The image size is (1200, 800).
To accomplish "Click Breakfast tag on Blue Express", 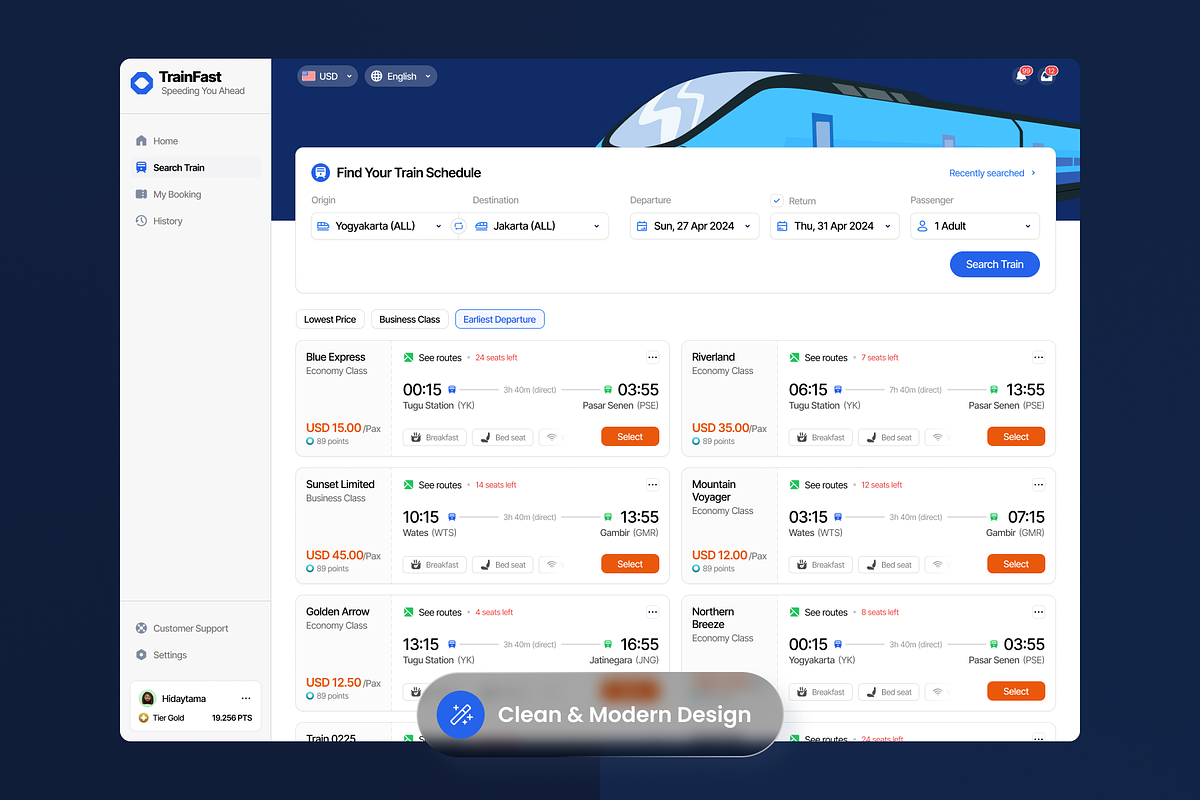I will click(435, 437).
